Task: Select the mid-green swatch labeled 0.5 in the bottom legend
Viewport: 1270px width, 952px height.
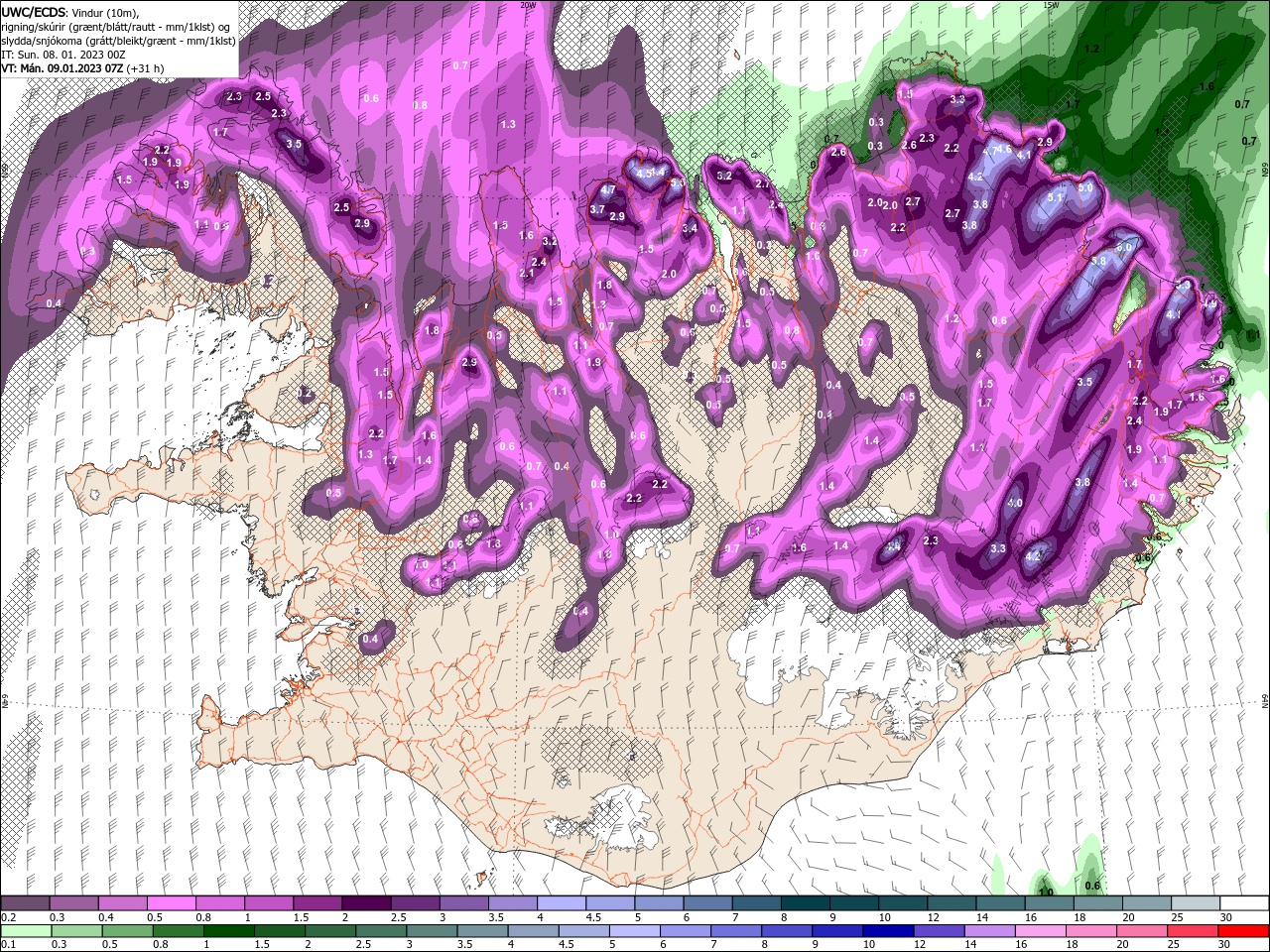Action: [x=128, y=931]
